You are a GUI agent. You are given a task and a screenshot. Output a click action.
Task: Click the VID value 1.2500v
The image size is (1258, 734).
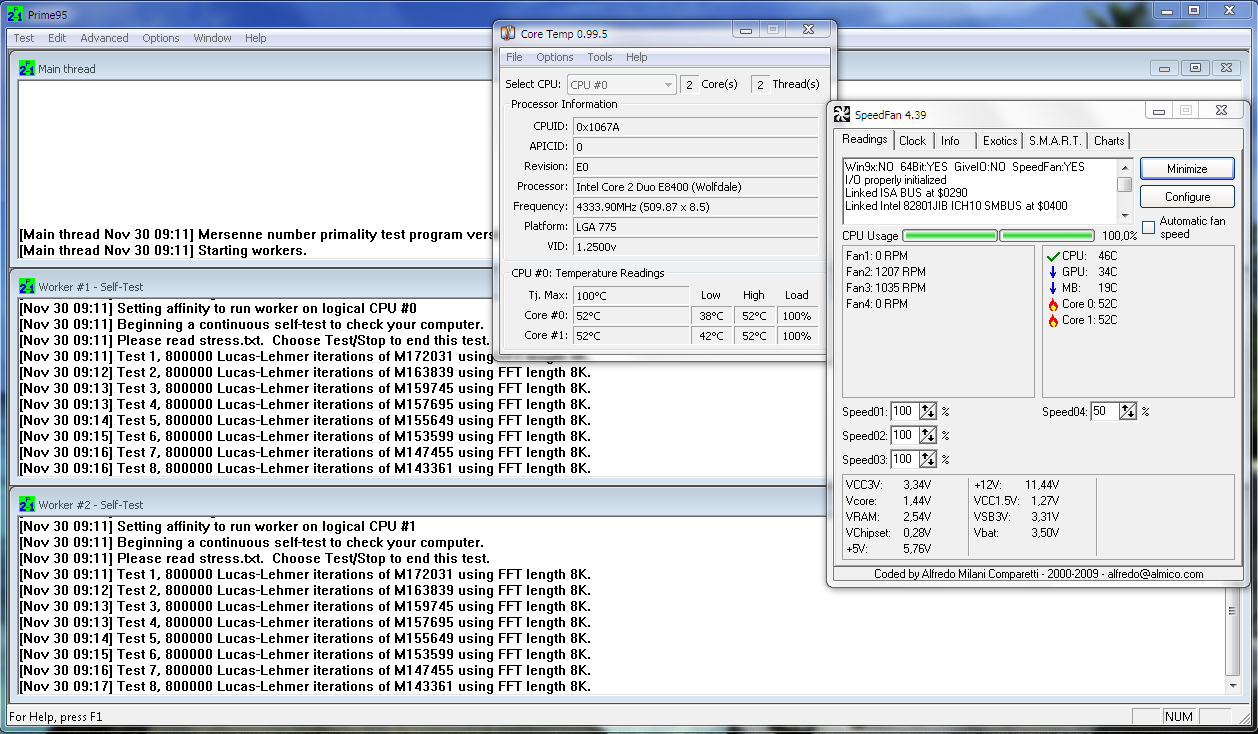(x=696, y=247)
